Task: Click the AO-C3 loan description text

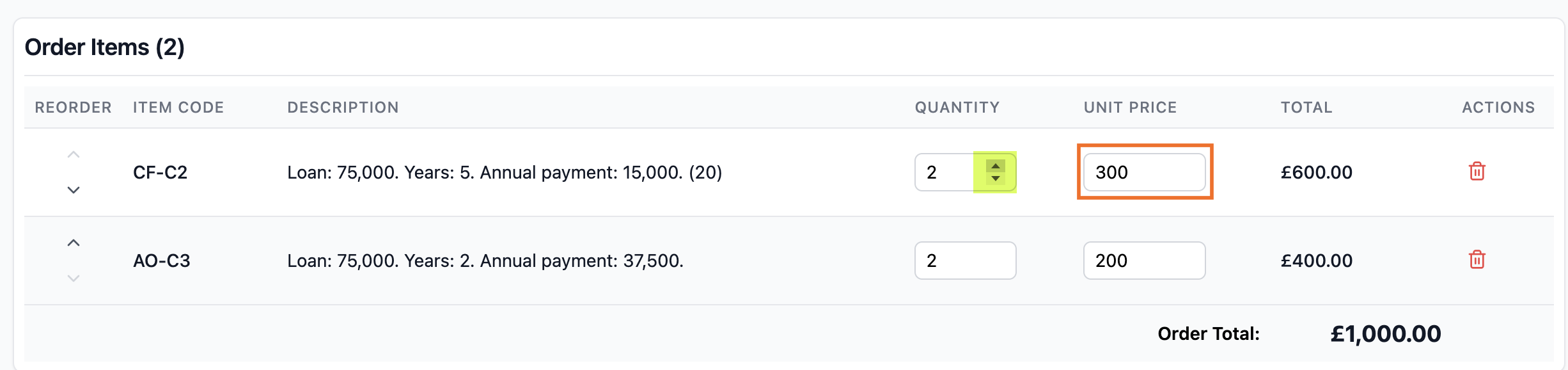Action: (x=485, y=261)
